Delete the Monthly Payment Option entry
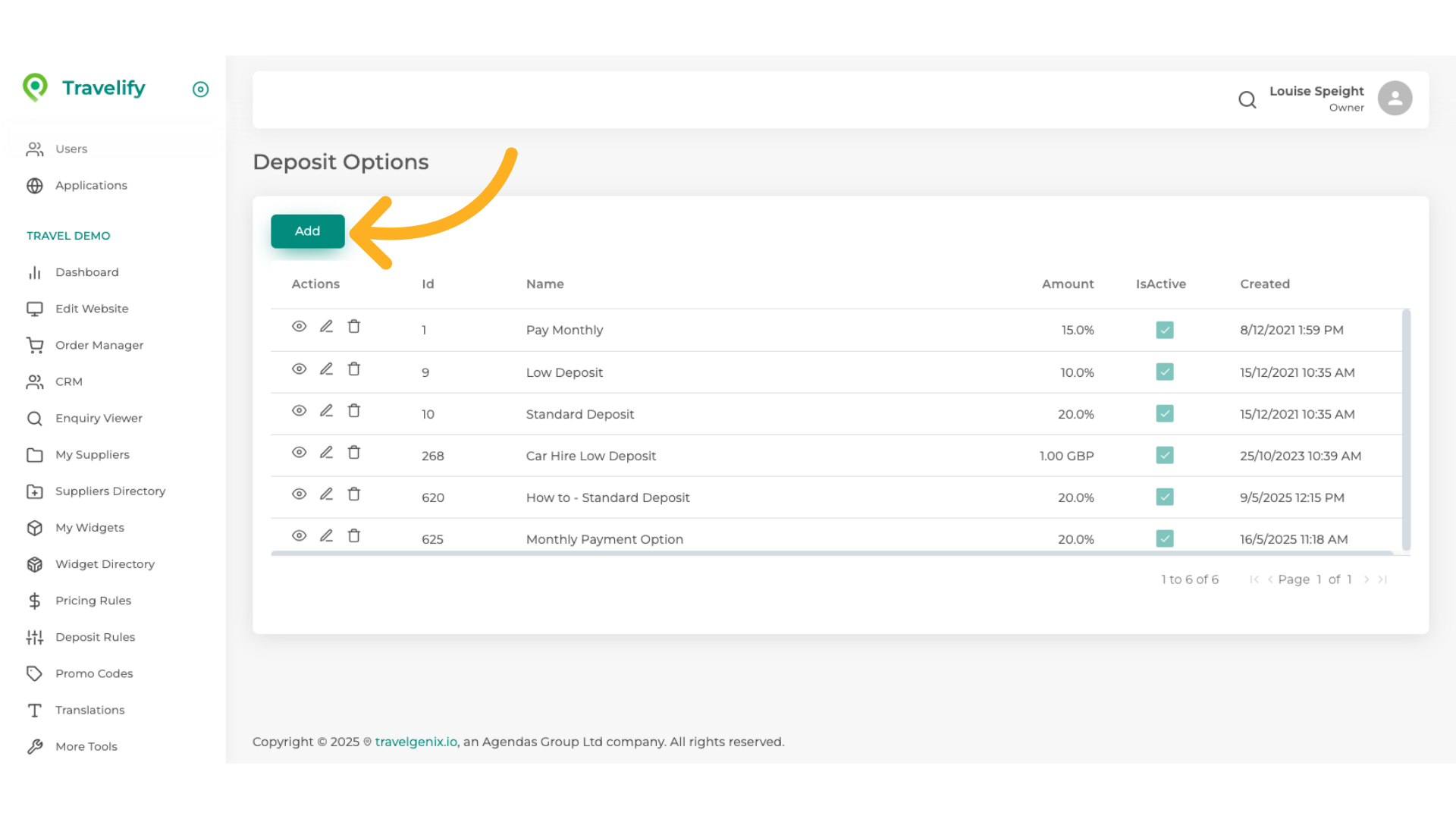1456x819 pixels. (x=353, y=536)
